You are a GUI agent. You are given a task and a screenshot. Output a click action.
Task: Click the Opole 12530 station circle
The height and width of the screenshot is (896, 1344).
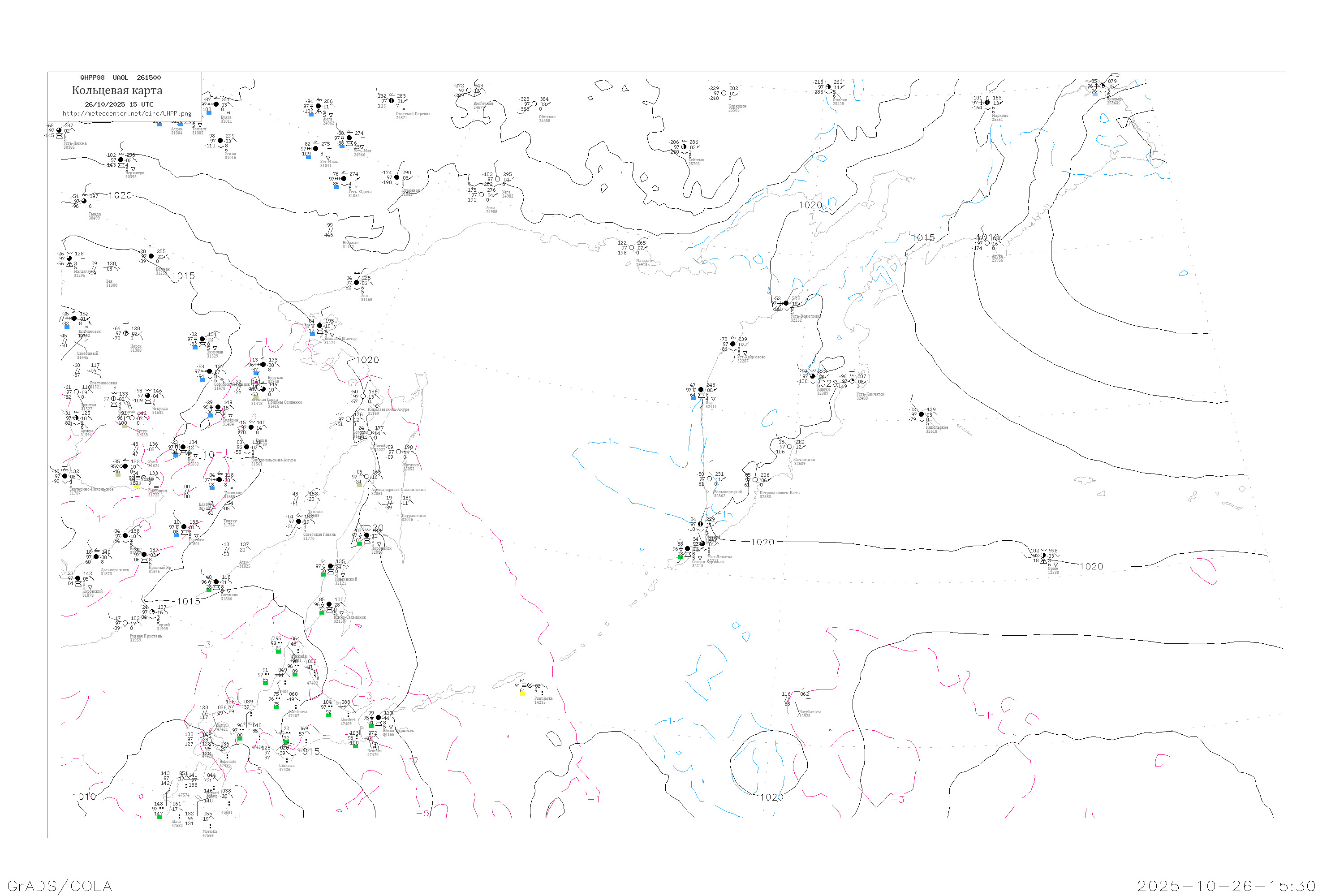(1043, 556)
